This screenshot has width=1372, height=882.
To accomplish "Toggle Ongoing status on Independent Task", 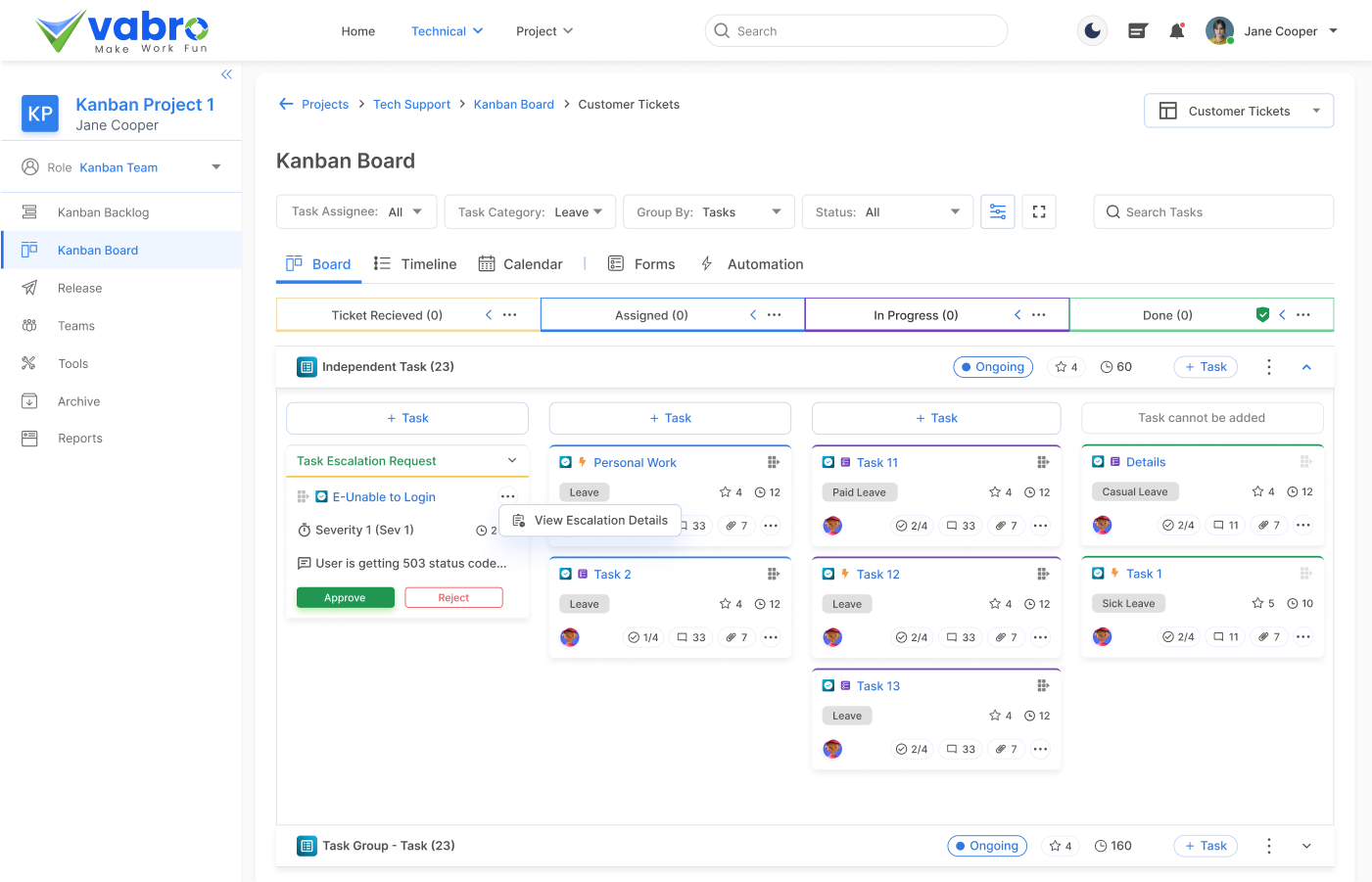I will coord(993,367).
